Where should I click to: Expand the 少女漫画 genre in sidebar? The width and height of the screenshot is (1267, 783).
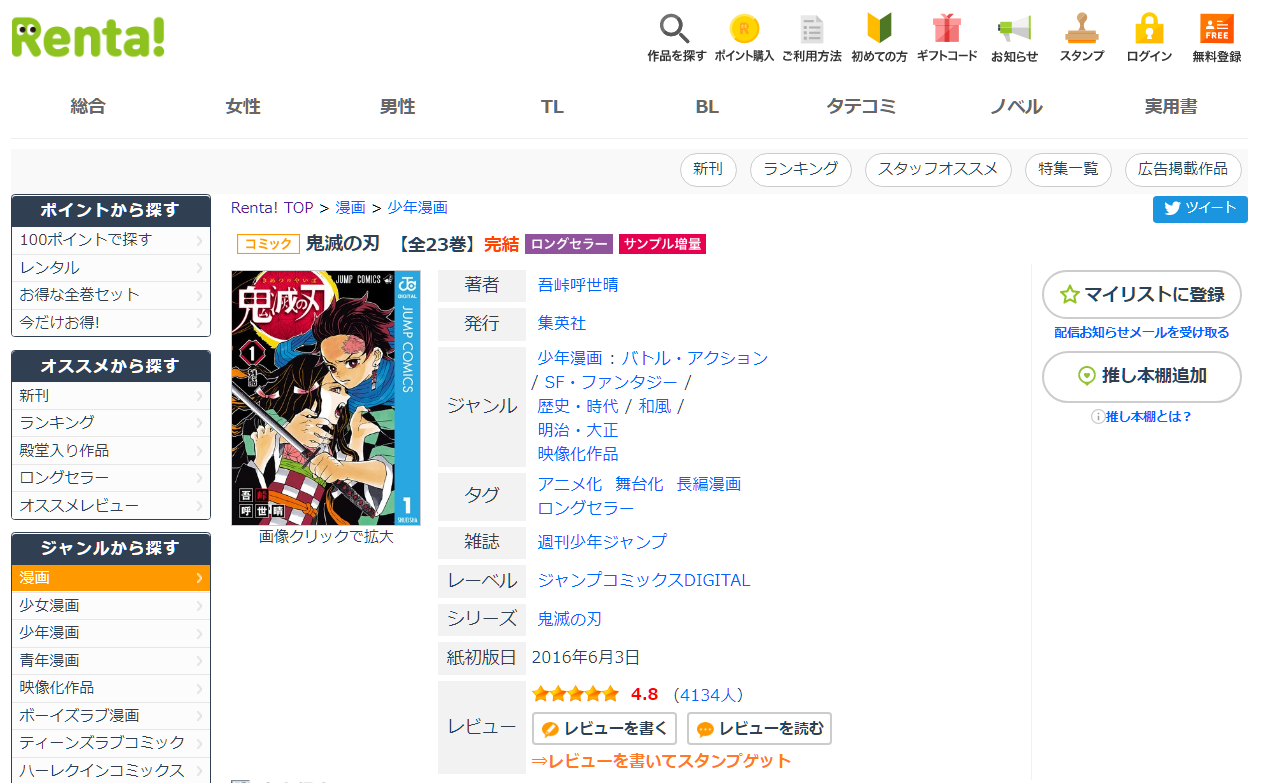(x=110, y=605)
